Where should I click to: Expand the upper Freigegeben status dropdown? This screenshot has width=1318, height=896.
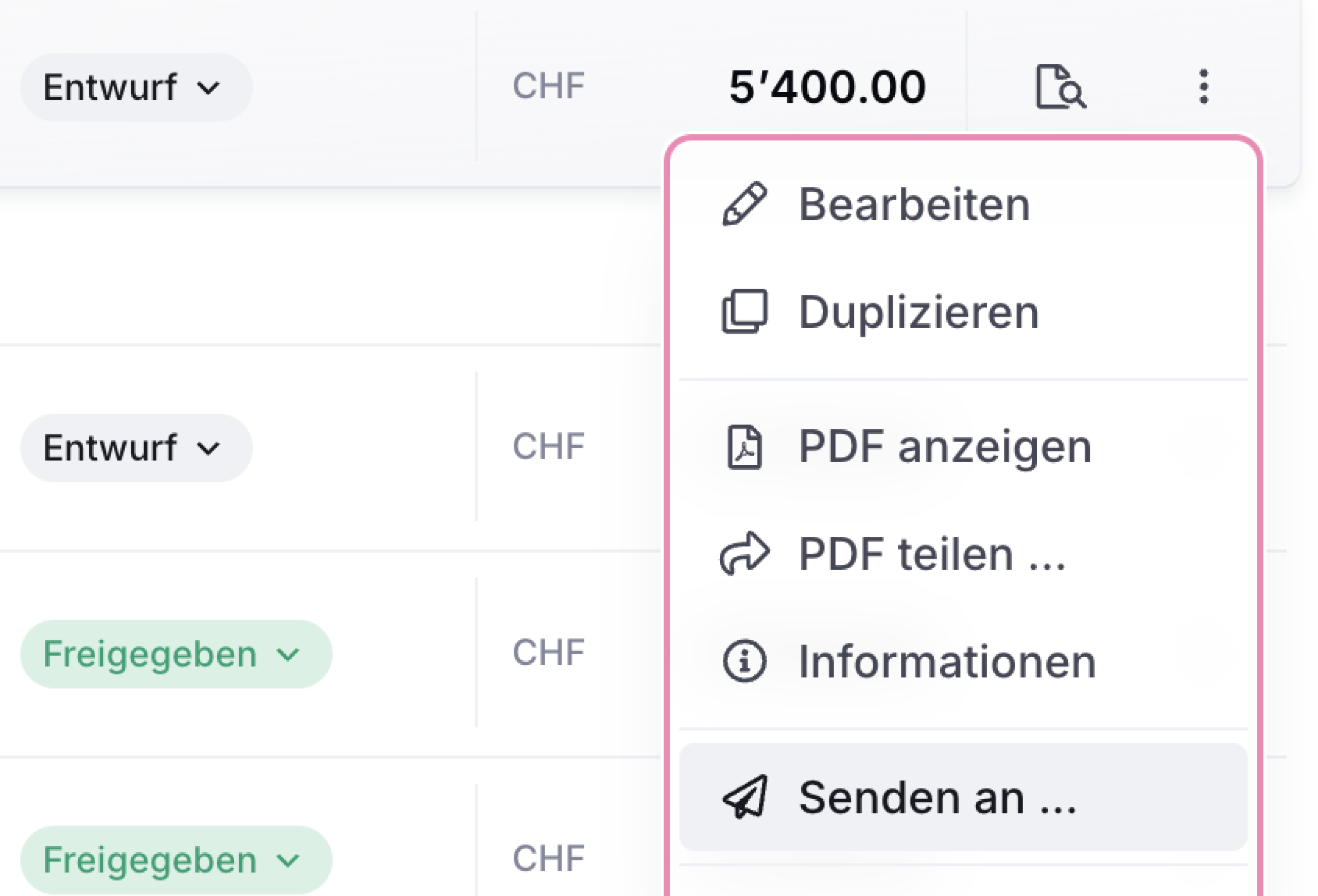pos(177,654)
